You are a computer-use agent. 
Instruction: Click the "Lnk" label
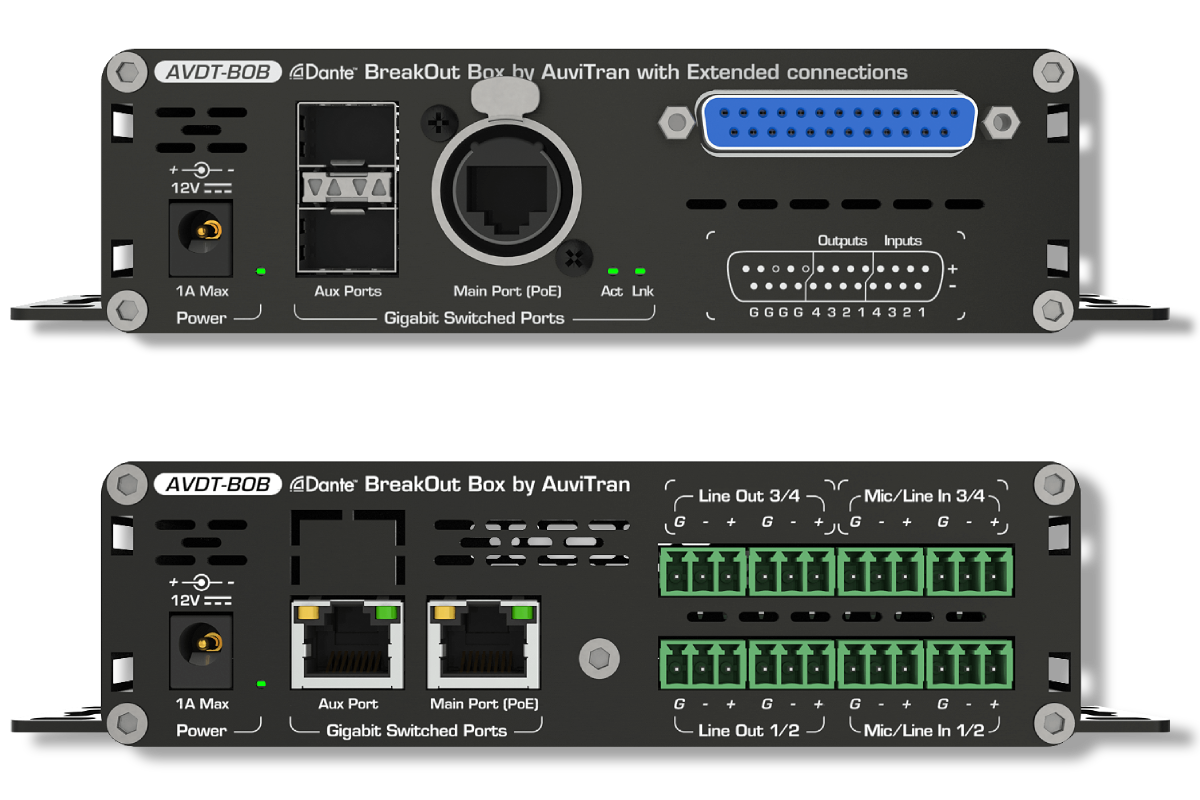coord(643,291)
